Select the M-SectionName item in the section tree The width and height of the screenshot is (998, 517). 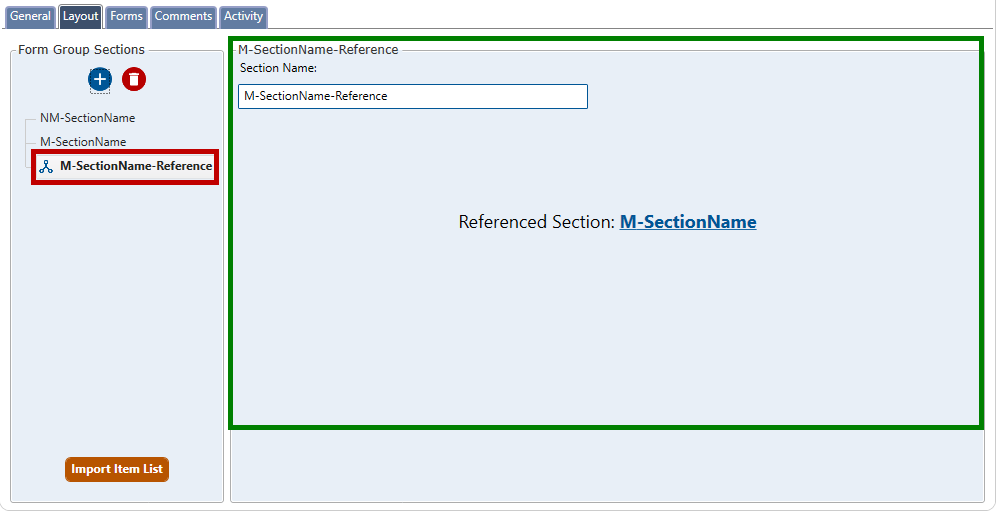click(83, 142)
